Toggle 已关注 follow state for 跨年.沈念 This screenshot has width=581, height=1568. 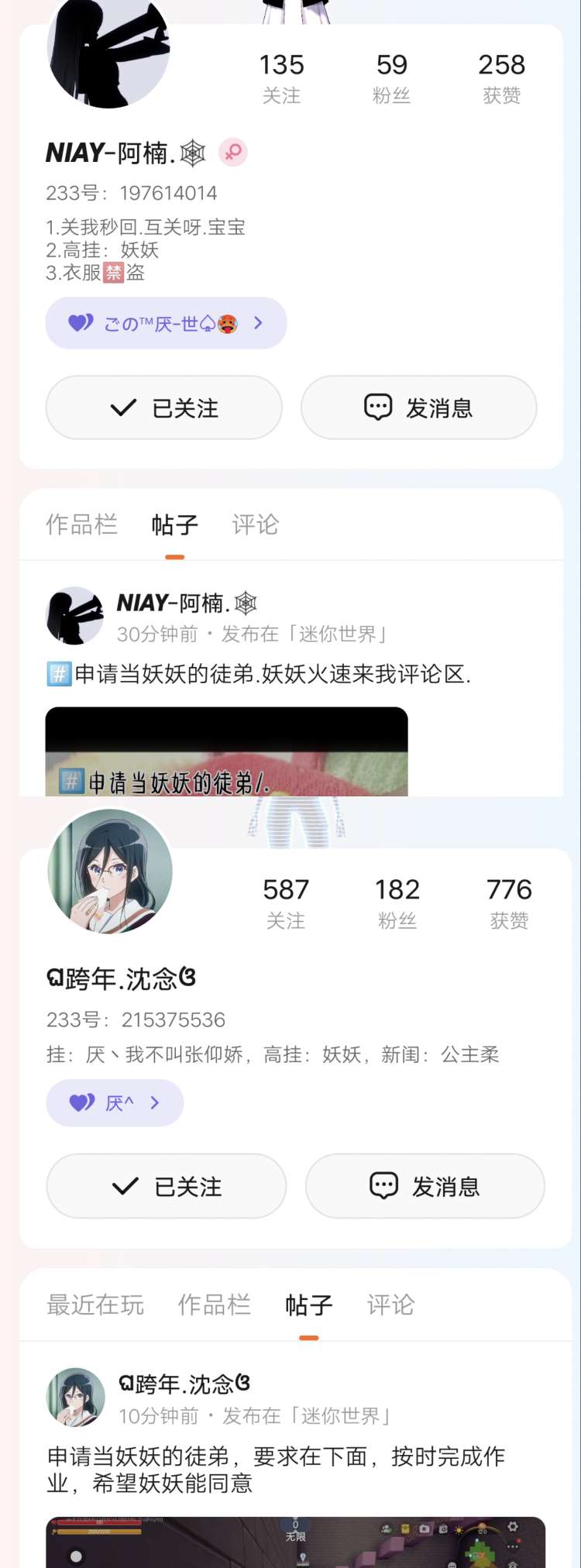(x=167, y=1186)
